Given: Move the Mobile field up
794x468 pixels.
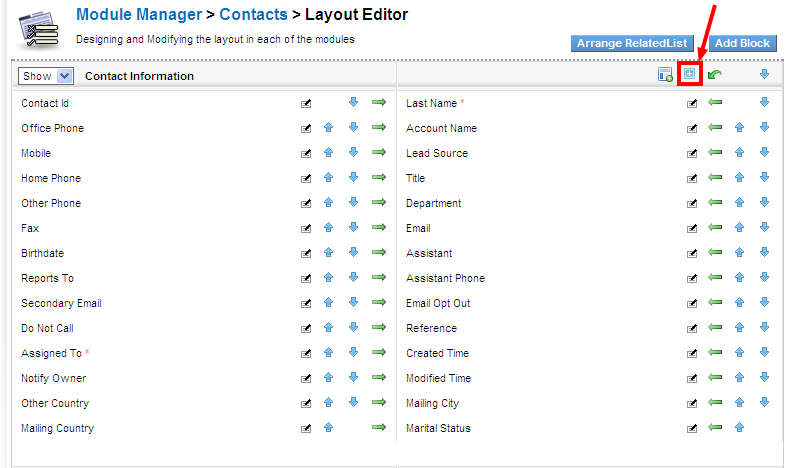Looking at the screenshot, I should click(x=328, y=153).
